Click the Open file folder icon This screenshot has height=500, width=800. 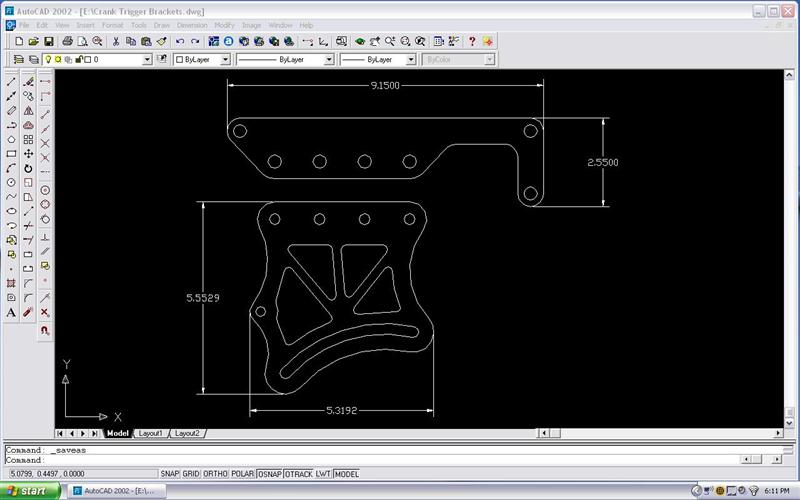33,42
